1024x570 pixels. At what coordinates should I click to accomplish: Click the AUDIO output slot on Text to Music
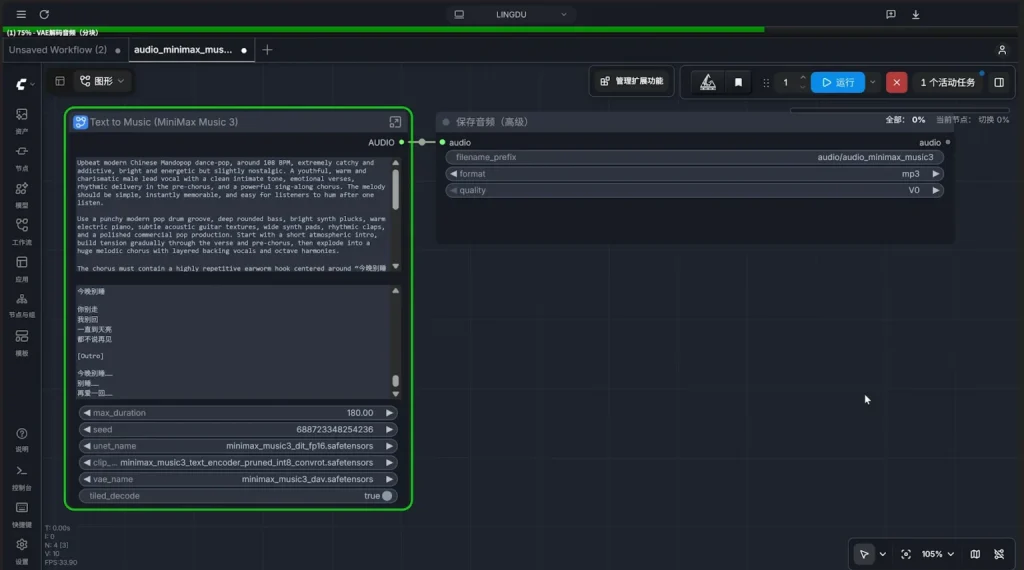[402, 142]
